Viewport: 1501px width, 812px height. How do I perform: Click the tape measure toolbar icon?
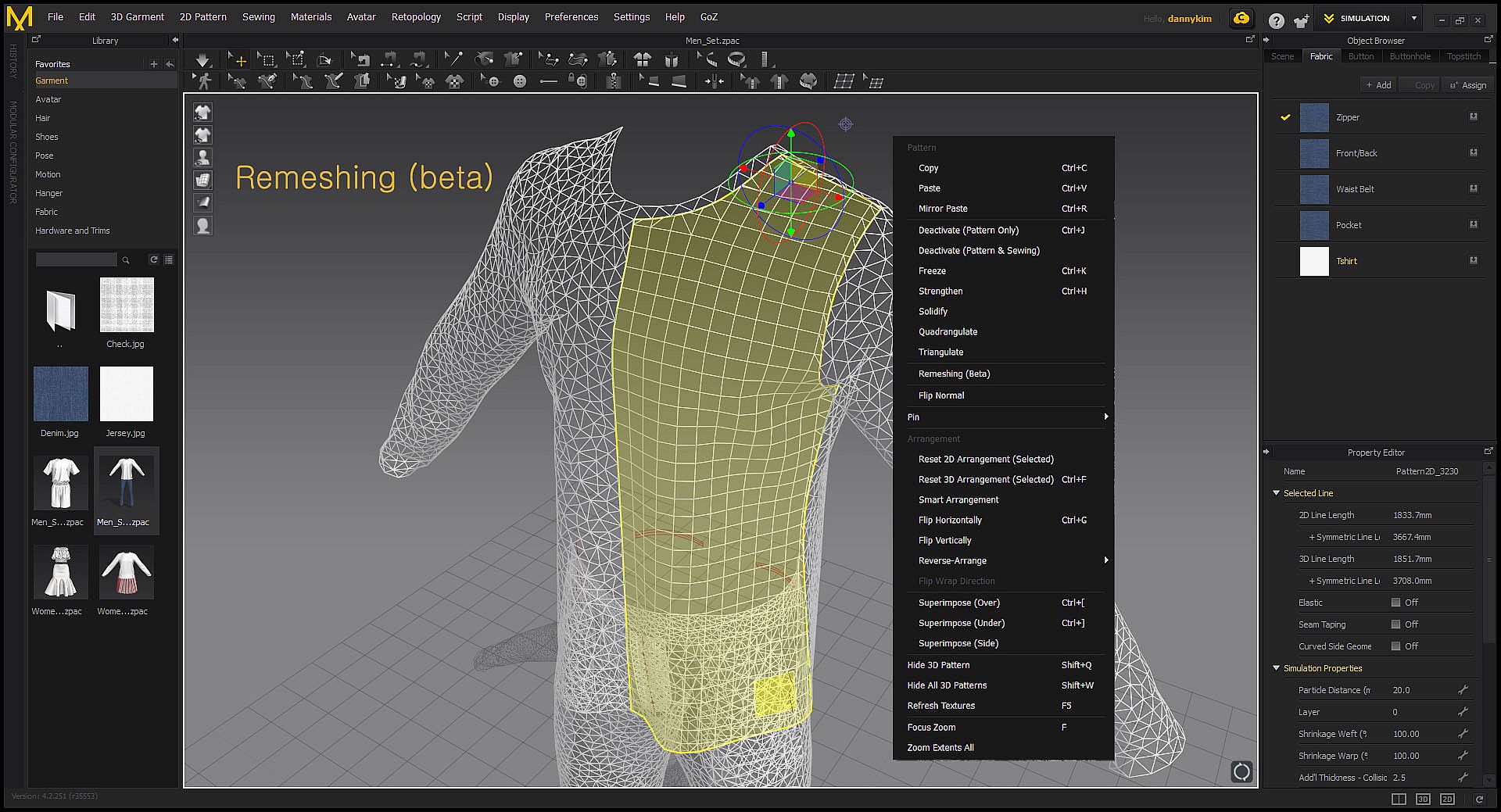[736, 59]
